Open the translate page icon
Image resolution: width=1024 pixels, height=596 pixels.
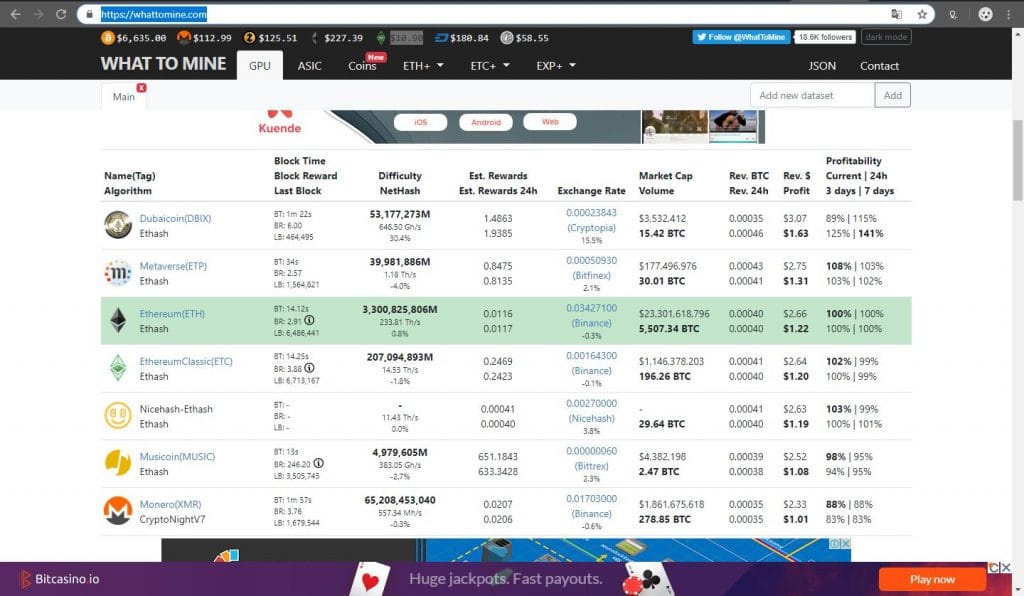pos(897,14)
